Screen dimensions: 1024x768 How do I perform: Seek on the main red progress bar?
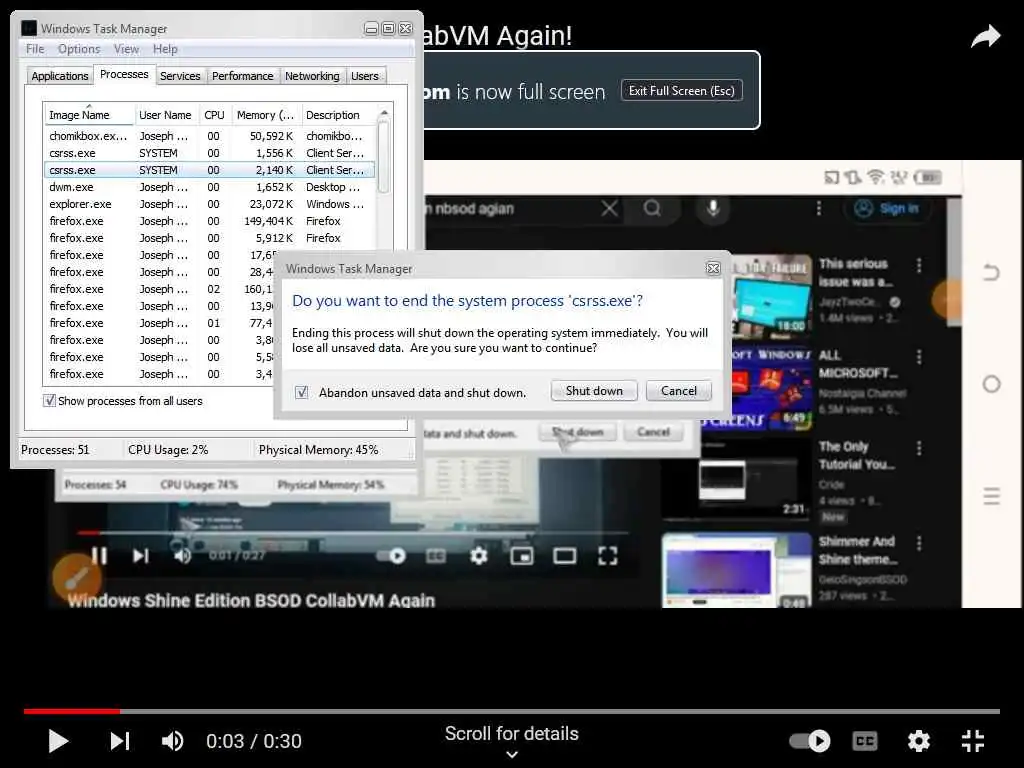pyautogui.click(x=512, y=711)
